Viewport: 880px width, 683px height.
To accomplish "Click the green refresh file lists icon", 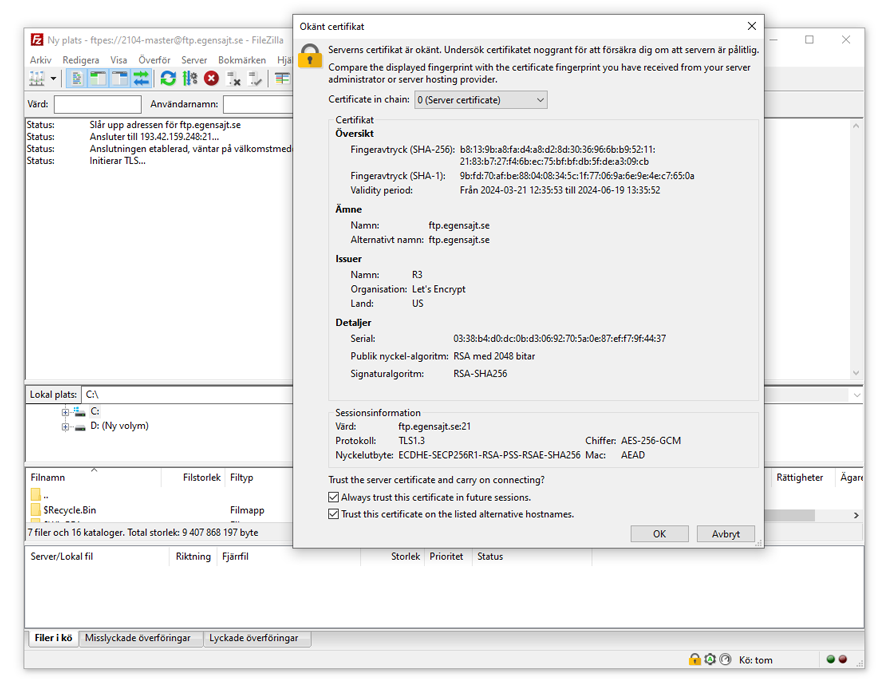I will [168, 78].
